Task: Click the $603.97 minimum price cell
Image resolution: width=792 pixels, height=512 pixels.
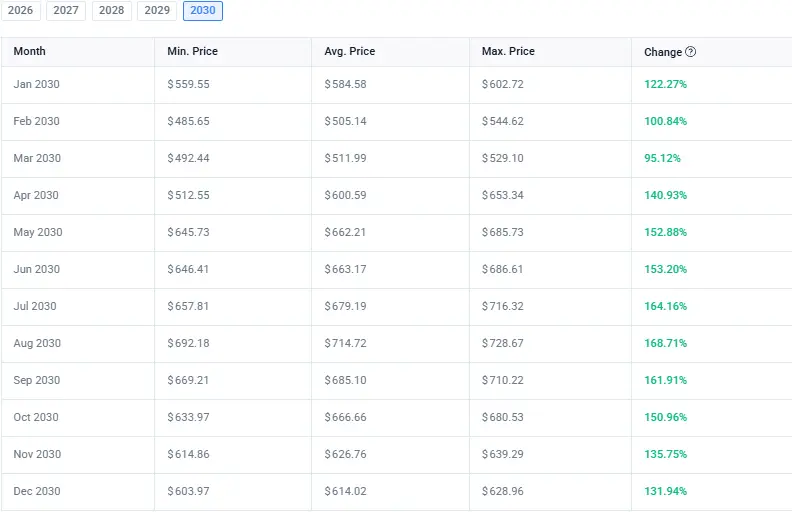Action: click(x=188, y=491)
